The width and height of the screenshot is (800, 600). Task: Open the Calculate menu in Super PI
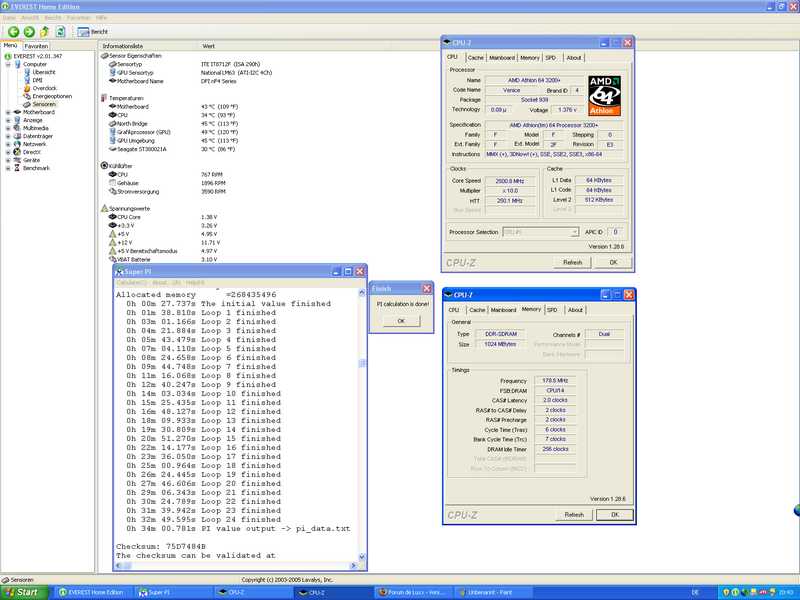(x=132, y=283)
